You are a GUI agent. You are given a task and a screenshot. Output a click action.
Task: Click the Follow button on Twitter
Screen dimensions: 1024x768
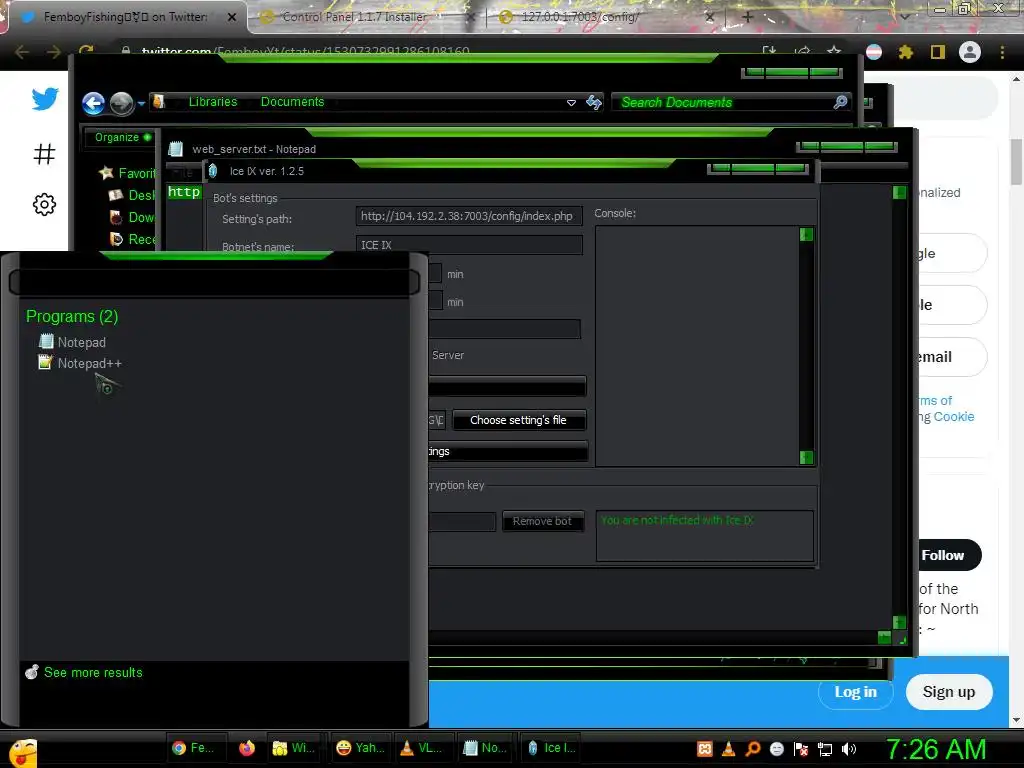(x=942, y=555)
